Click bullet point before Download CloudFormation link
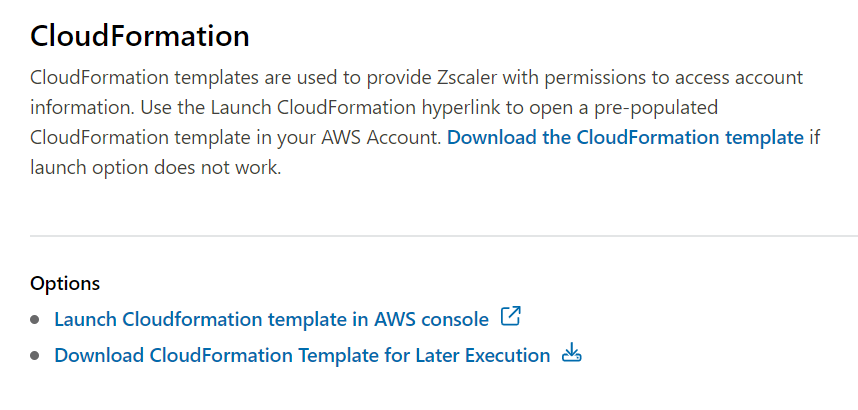The image size is (858, 410). pos(36,355)
